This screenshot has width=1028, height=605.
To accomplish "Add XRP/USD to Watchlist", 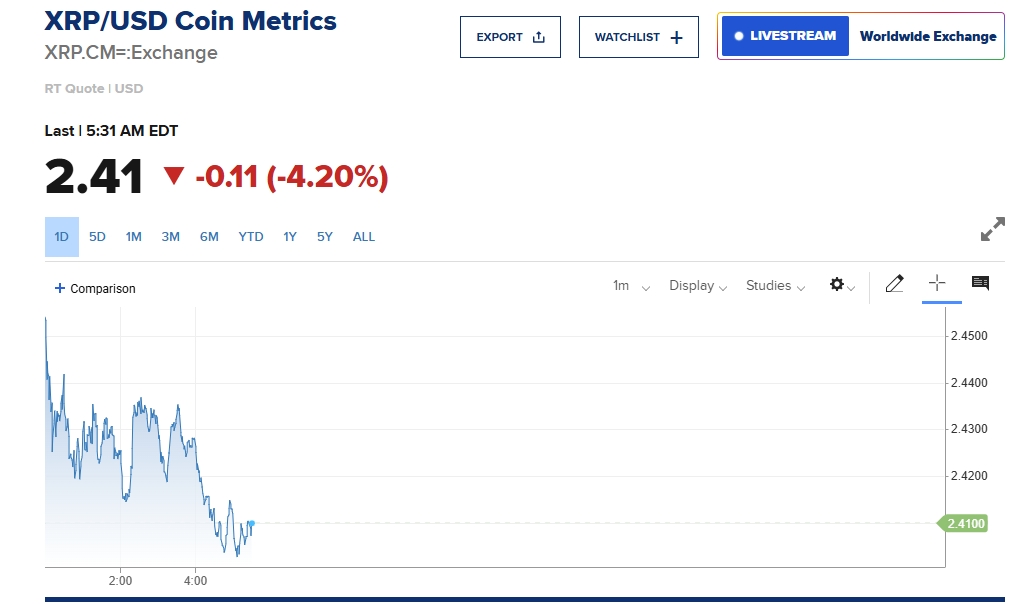I will point(638,37).
